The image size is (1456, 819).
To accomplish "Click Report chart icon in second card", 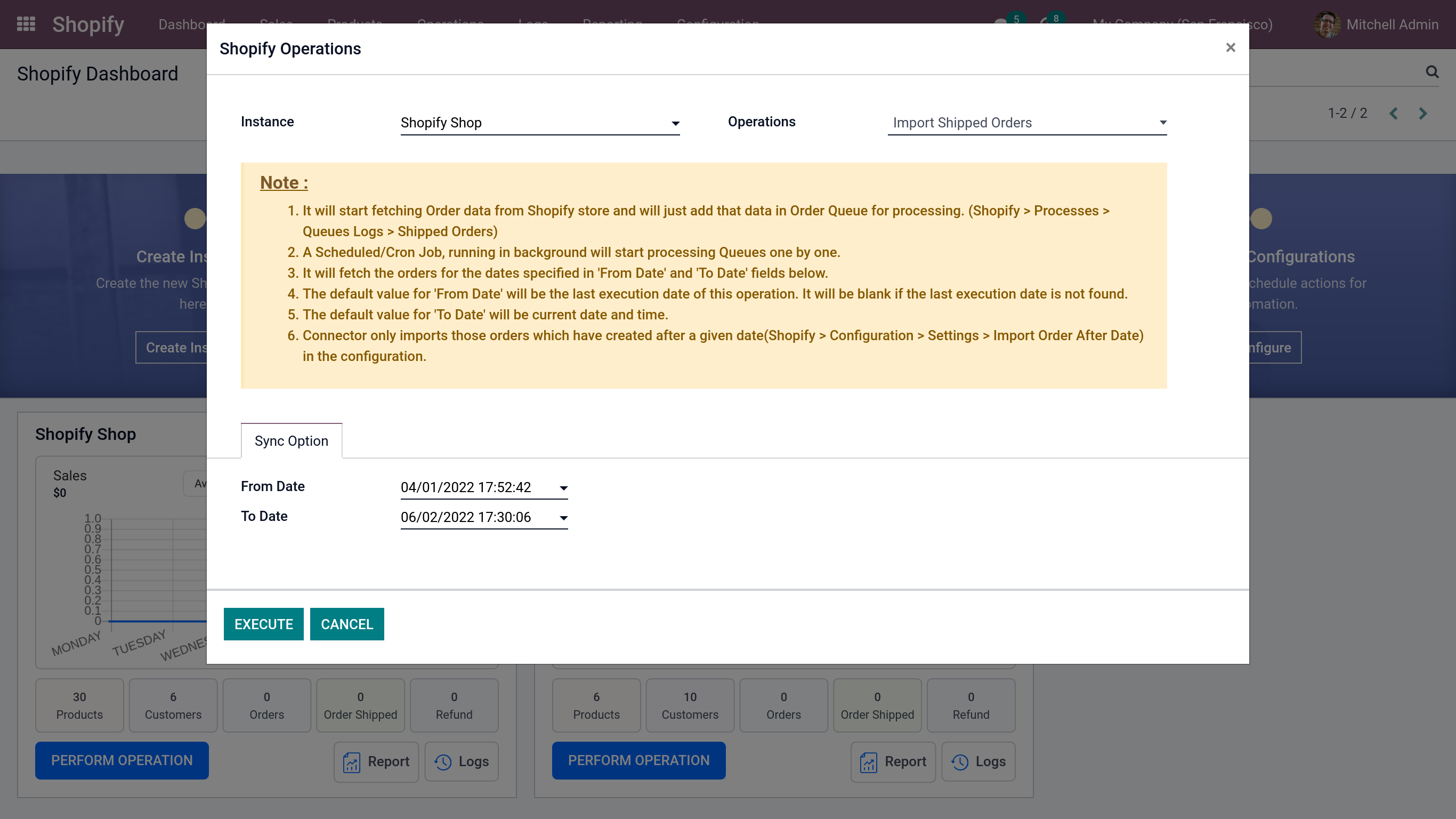I will pos(869,762).
